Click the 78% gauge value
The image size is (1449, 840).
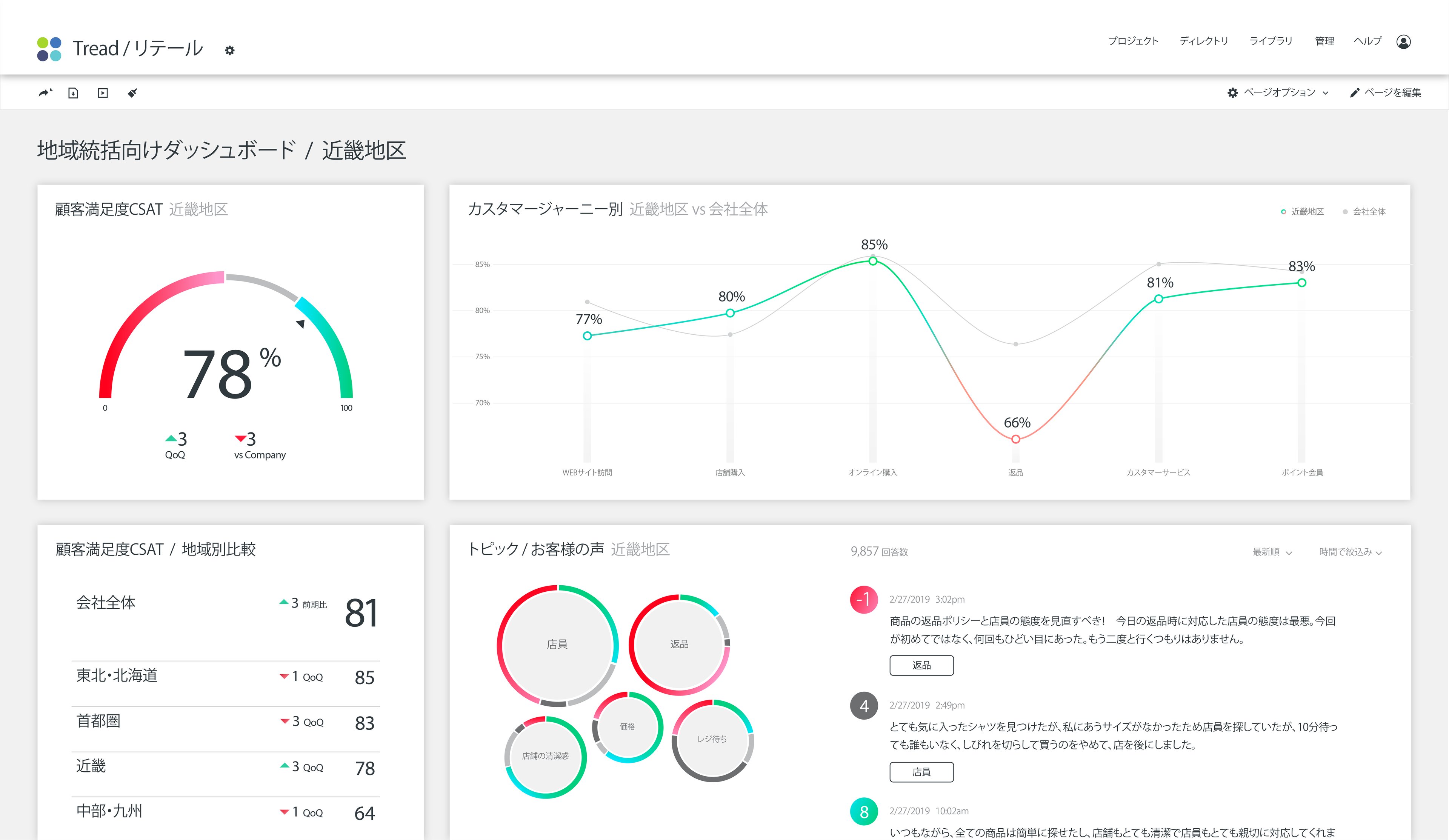232,372
